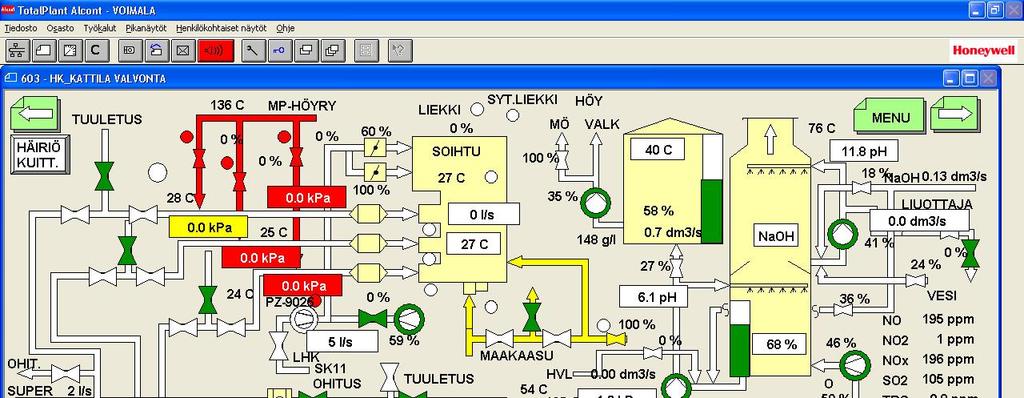
Task: Open the Ohje menu
Action: click(x=285, y=28)
